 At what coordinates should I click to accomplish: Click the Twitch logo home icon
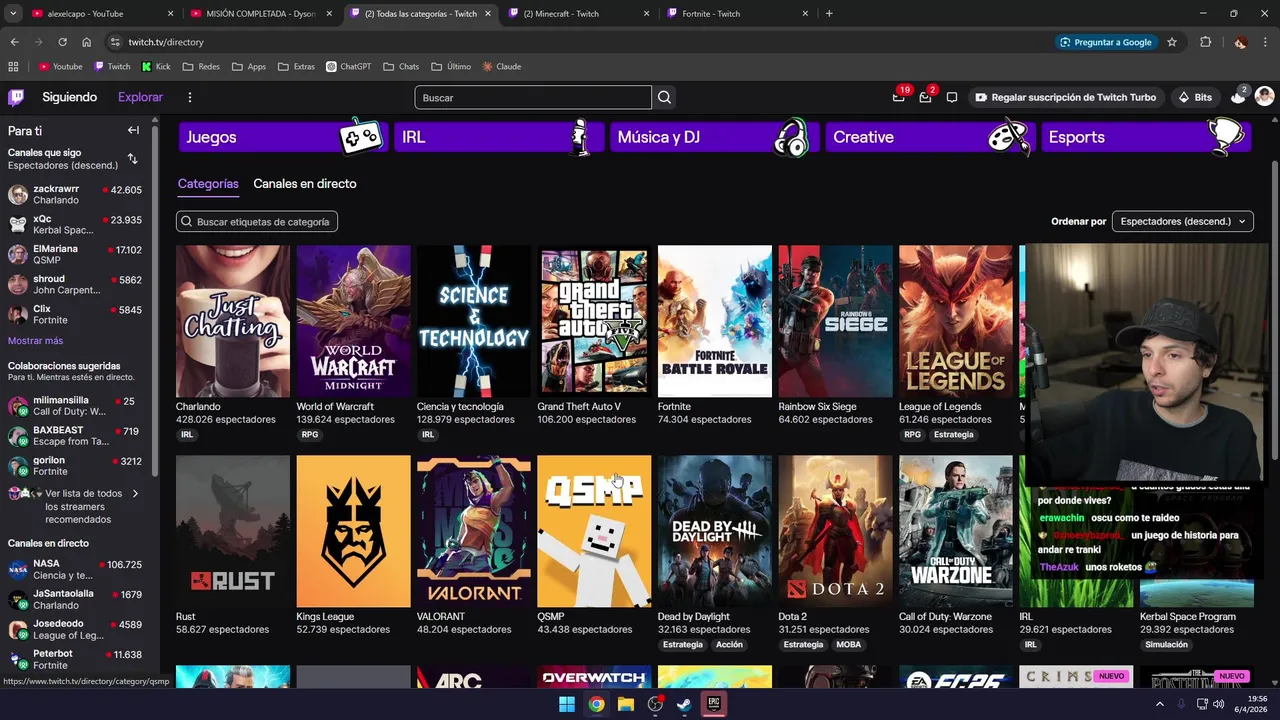click(16, 97)
